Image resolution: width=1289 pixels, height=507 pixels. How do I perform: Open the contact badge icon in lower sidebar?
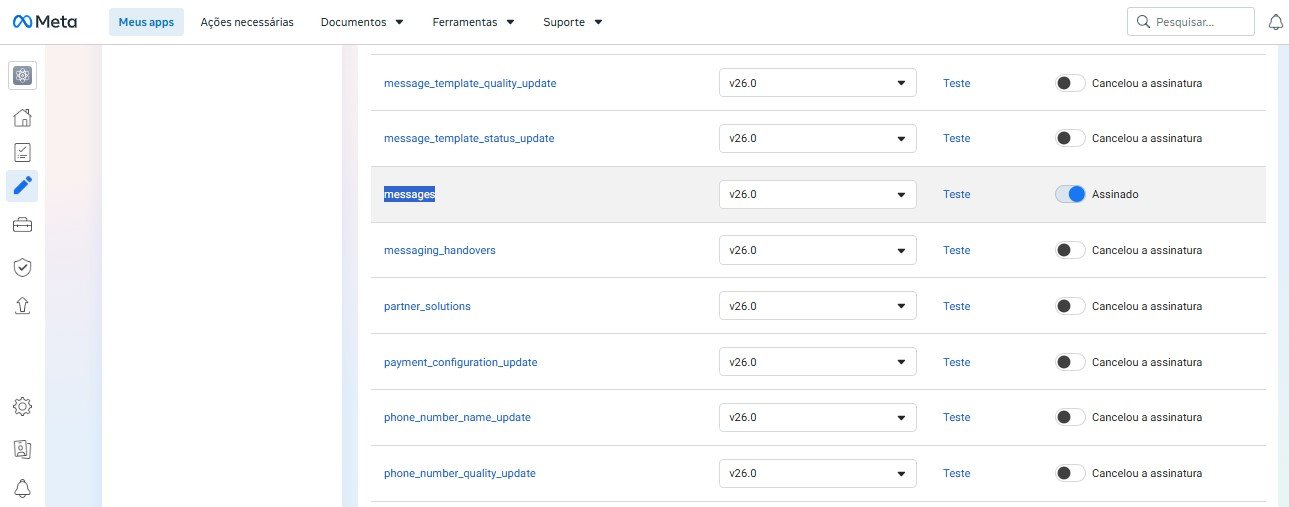(22, 449)
